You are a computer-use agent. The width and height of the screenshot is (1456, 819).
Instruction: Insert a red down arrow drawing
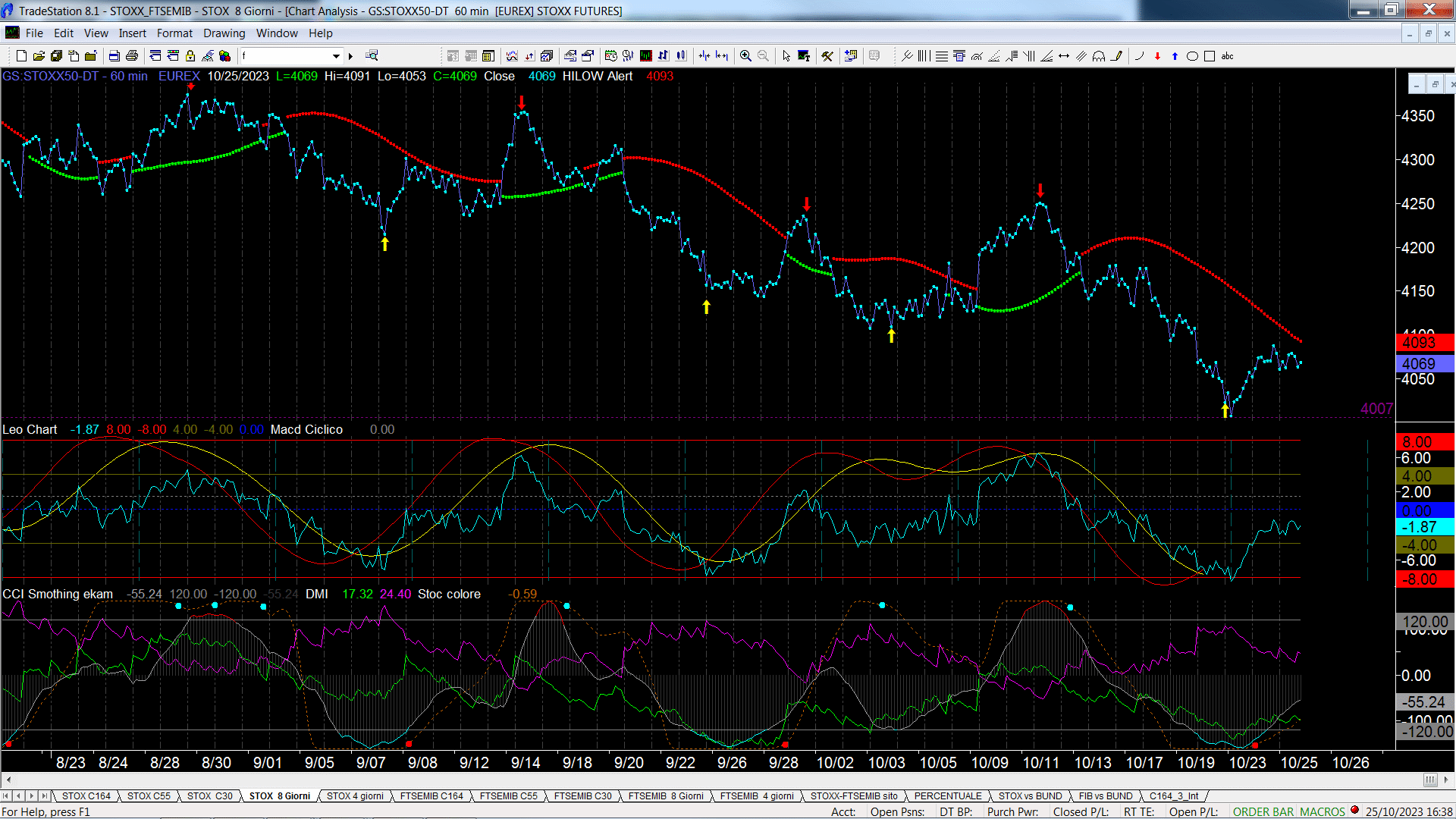click(1157, 56)
